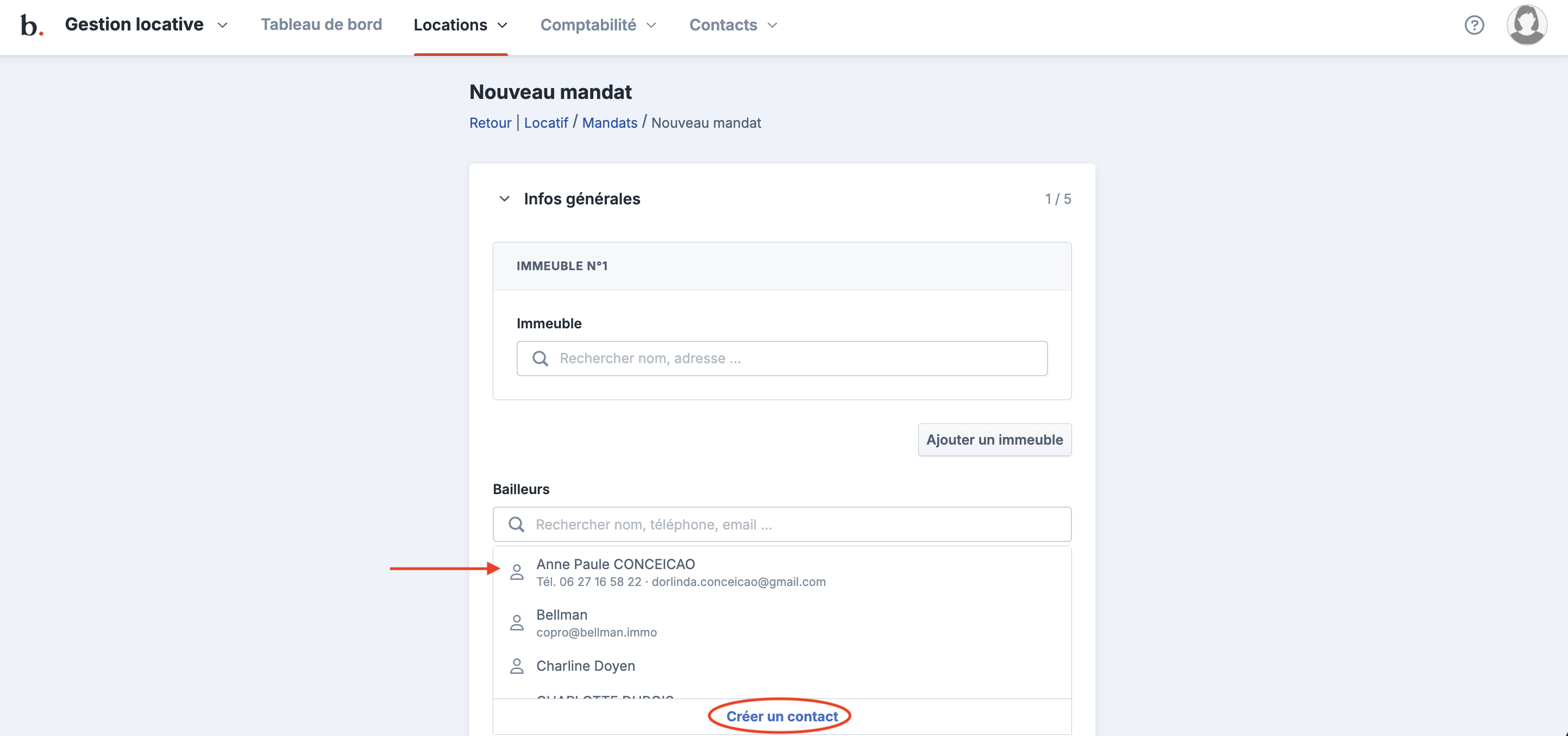Viewport: 1568px width, 736px height.
Task: Click person icon beside Bellman contact
Action: [517, 623]
